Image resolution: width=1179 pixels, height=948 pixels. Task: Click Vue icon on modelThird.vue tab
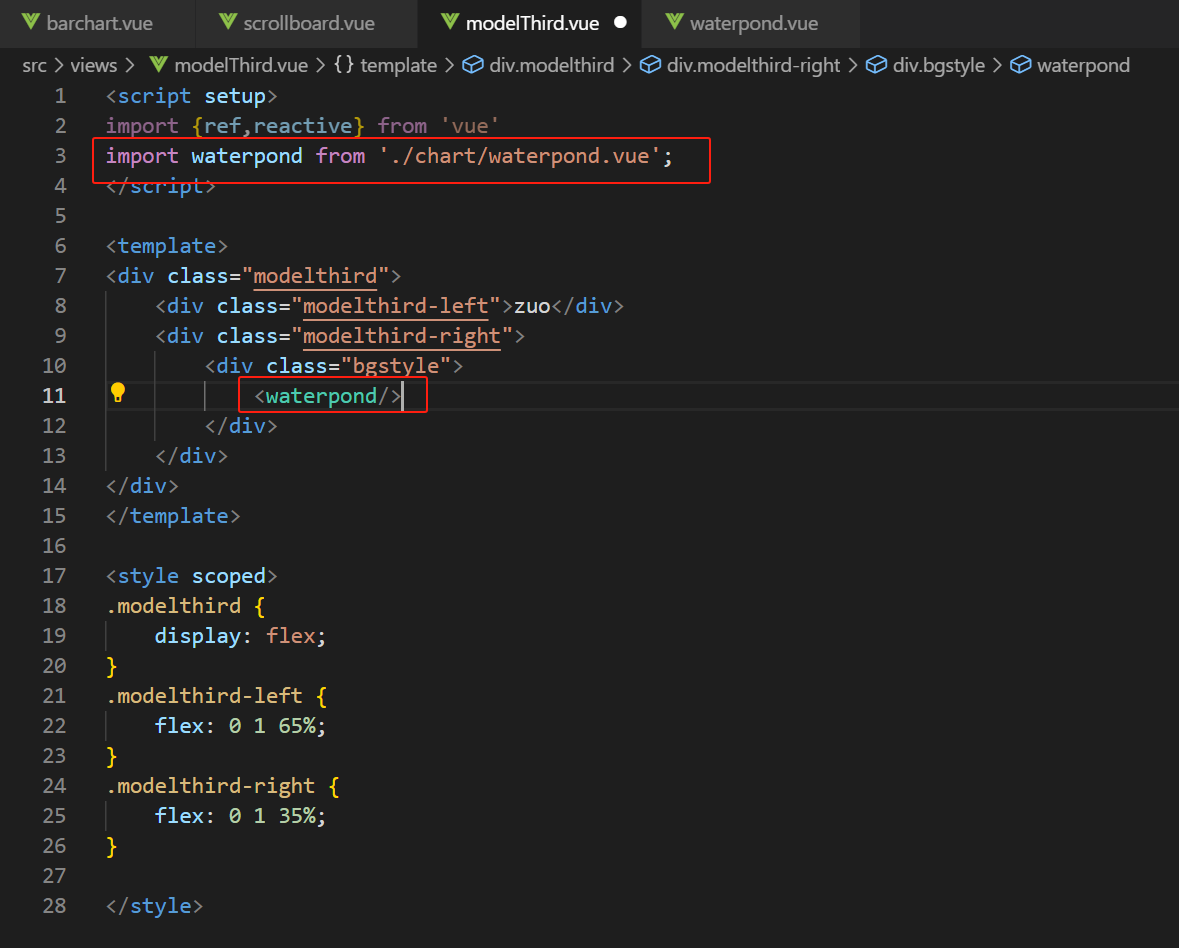coord(450,22)
